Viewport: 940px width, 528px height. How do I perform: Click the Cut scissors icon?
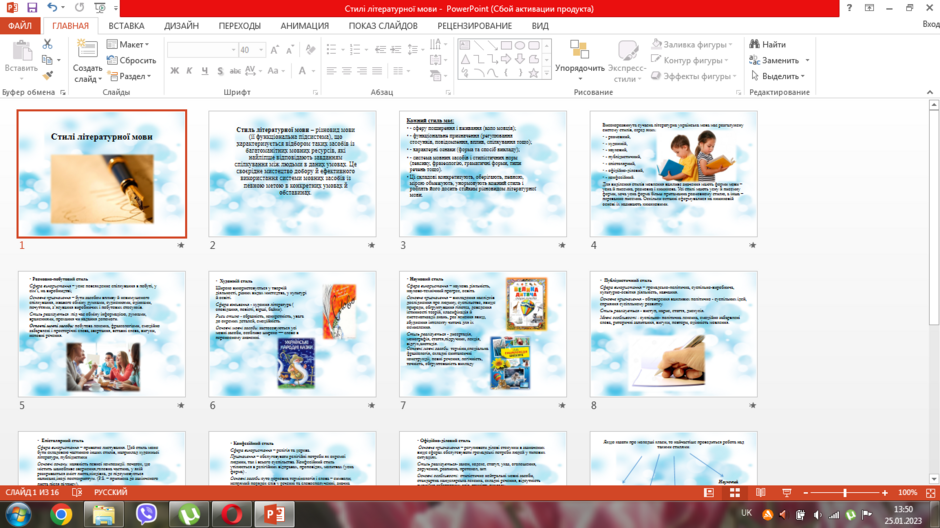click(x=47, y=44)
